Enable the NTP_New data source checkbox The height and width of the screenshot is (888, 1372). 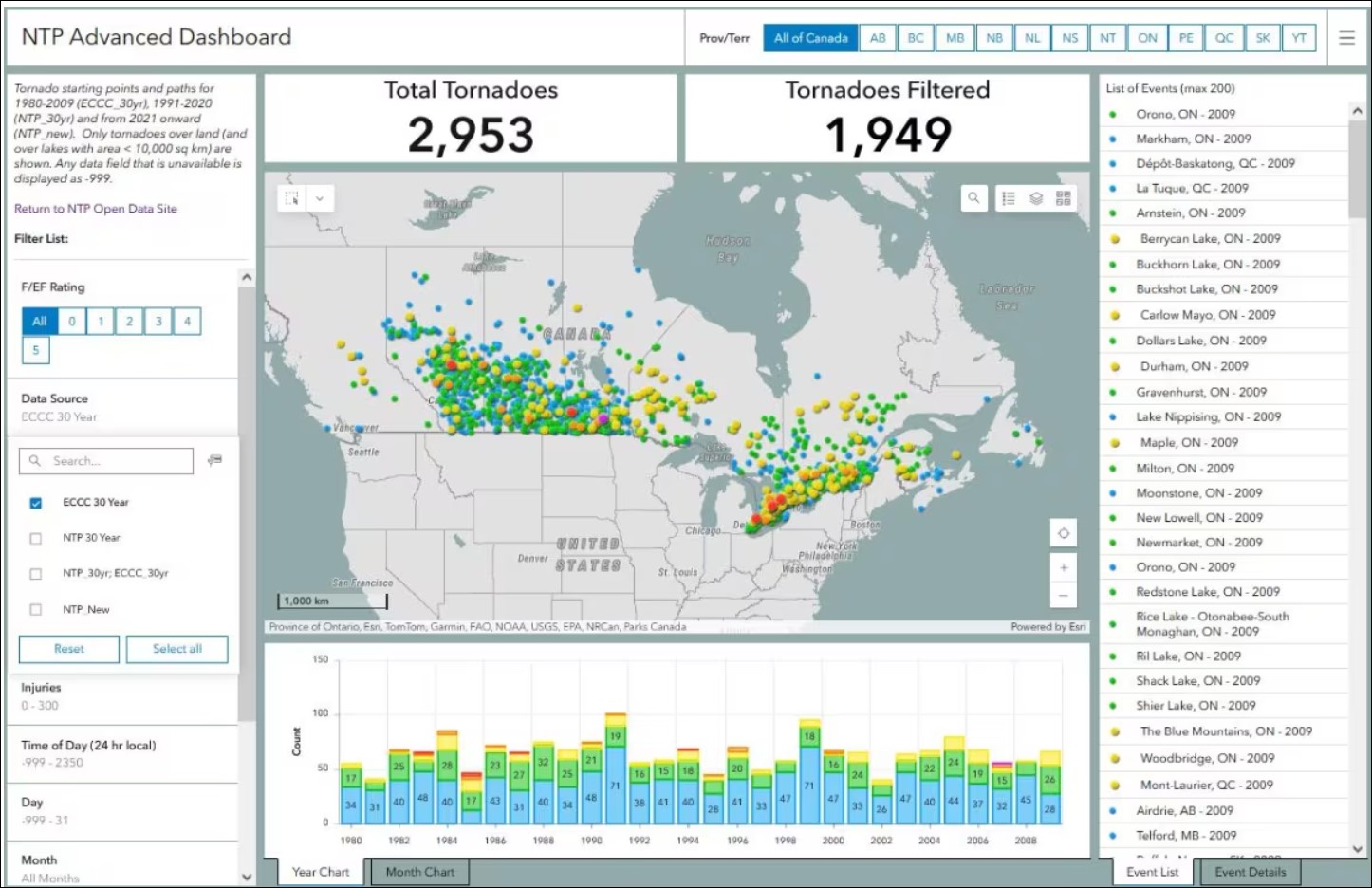coord(36,610)
